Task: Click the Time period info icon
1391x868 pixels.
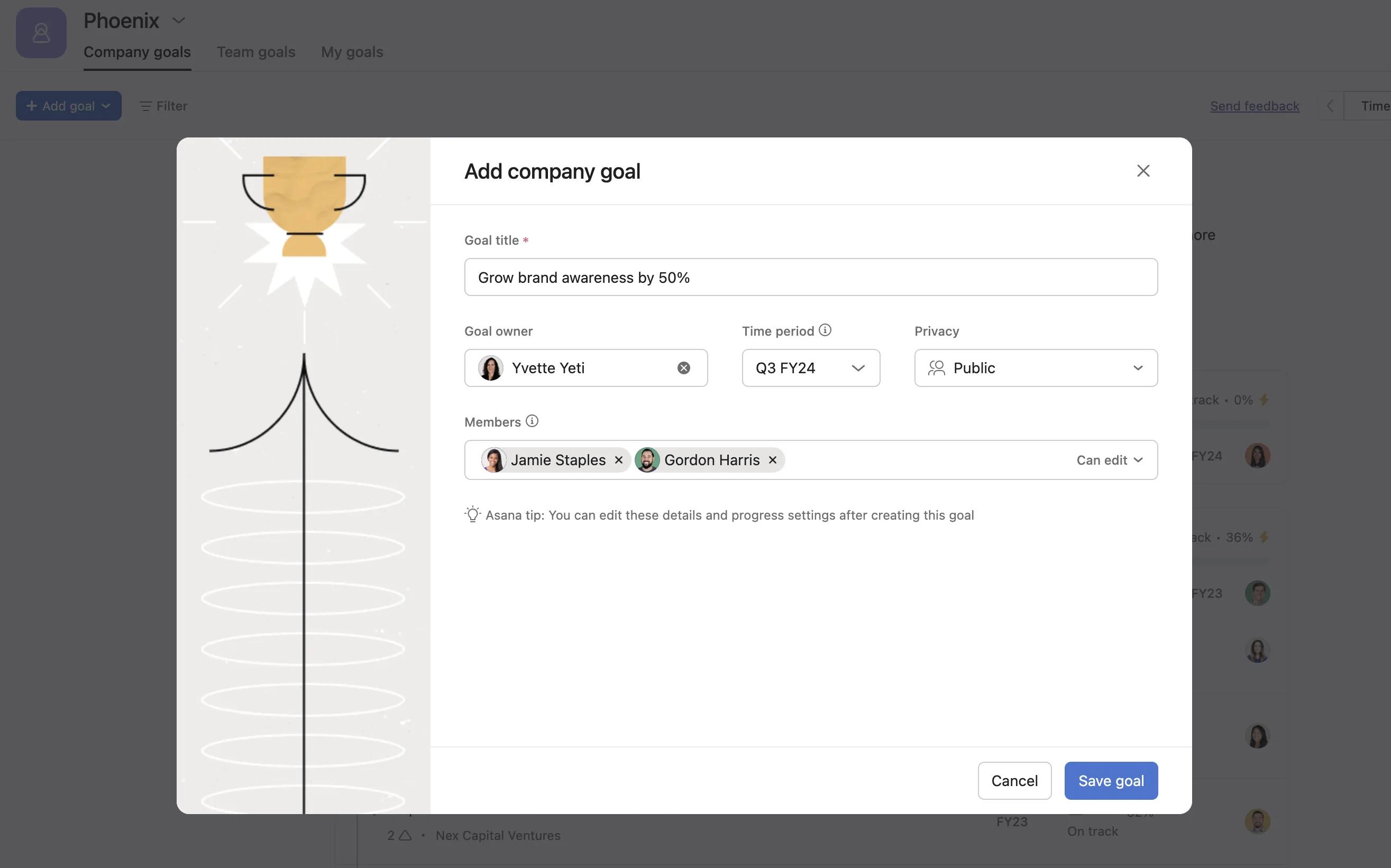Action: 825,329
